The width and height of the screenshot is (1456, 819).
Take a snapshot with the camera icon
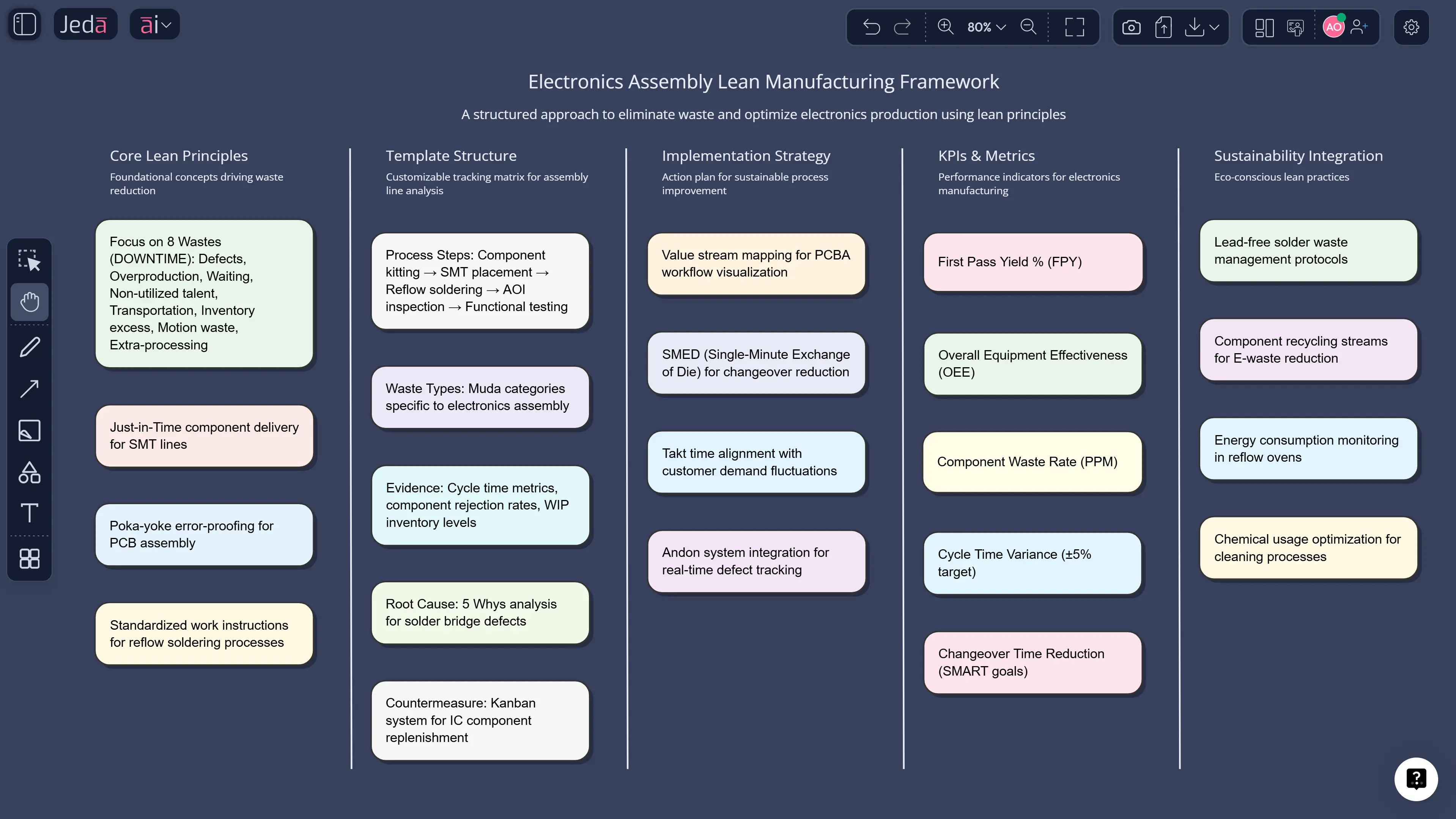tap(1132, 27)
